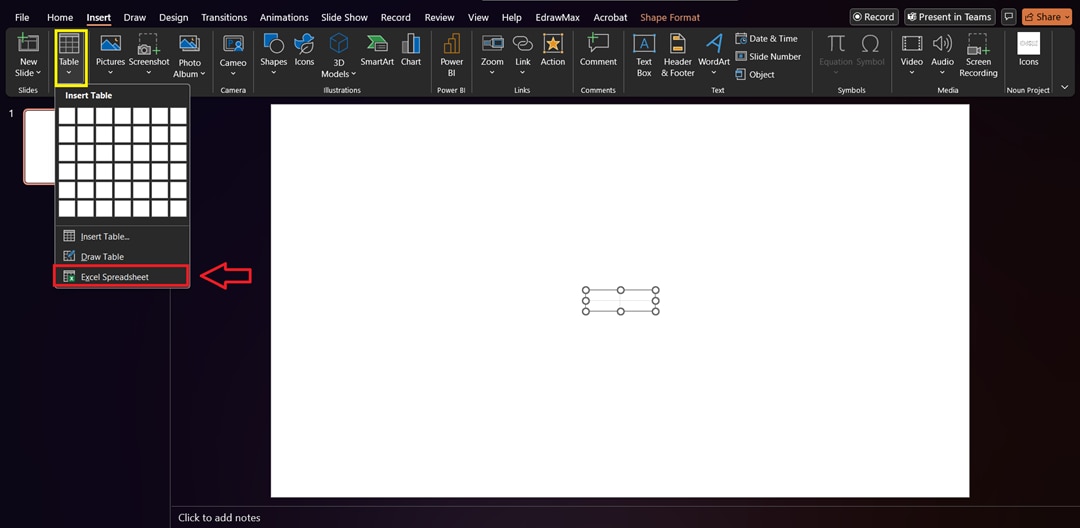Viewport: 1080px width, 528px height.
Task: Switch to the Slide Show tab
Action: [x=344, y=17]
